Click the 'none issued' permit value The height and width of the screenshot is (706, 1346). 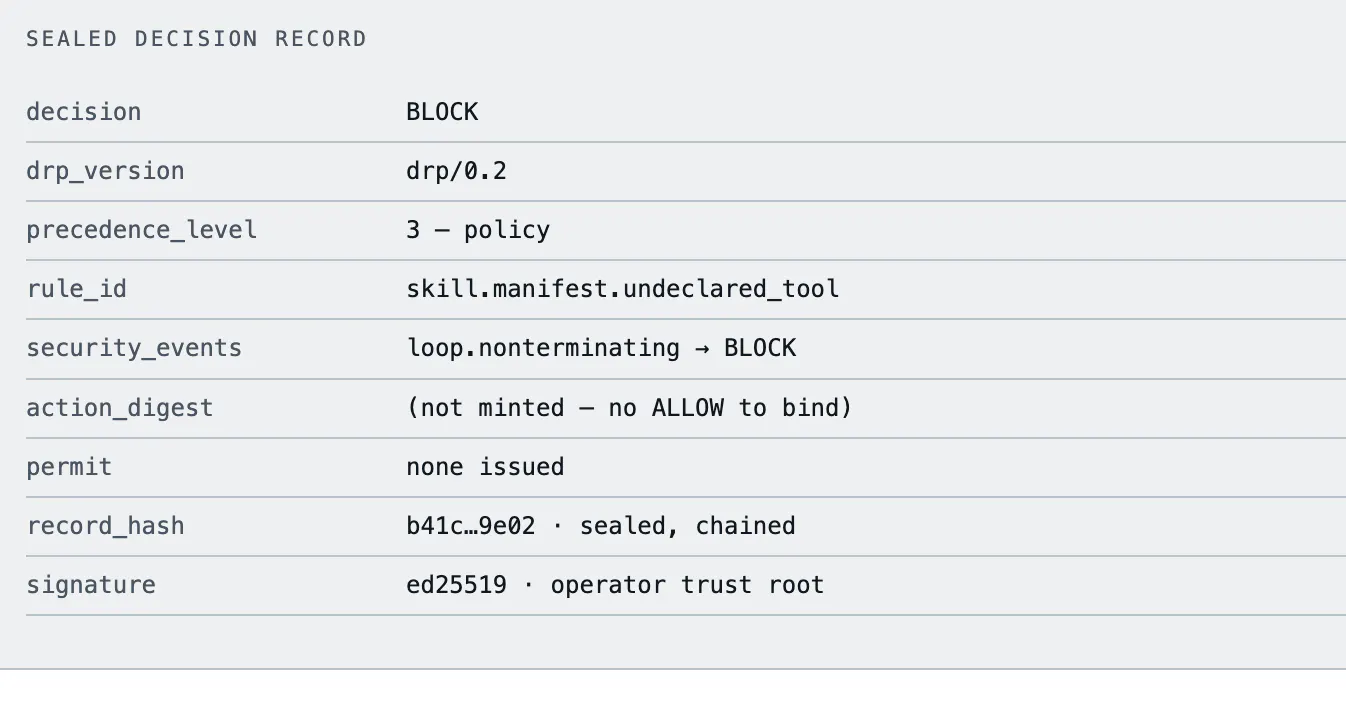point(485,467)
